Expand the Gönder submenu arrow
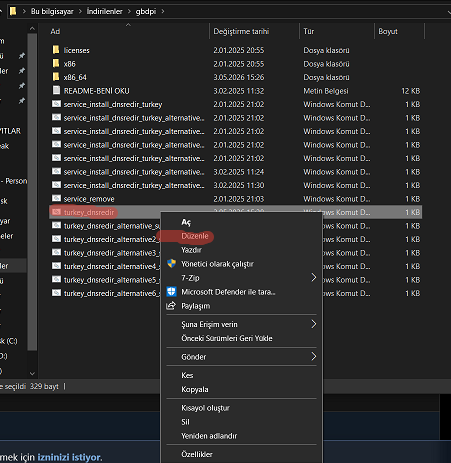Screen dimensions: 451x463 [313, 357]
